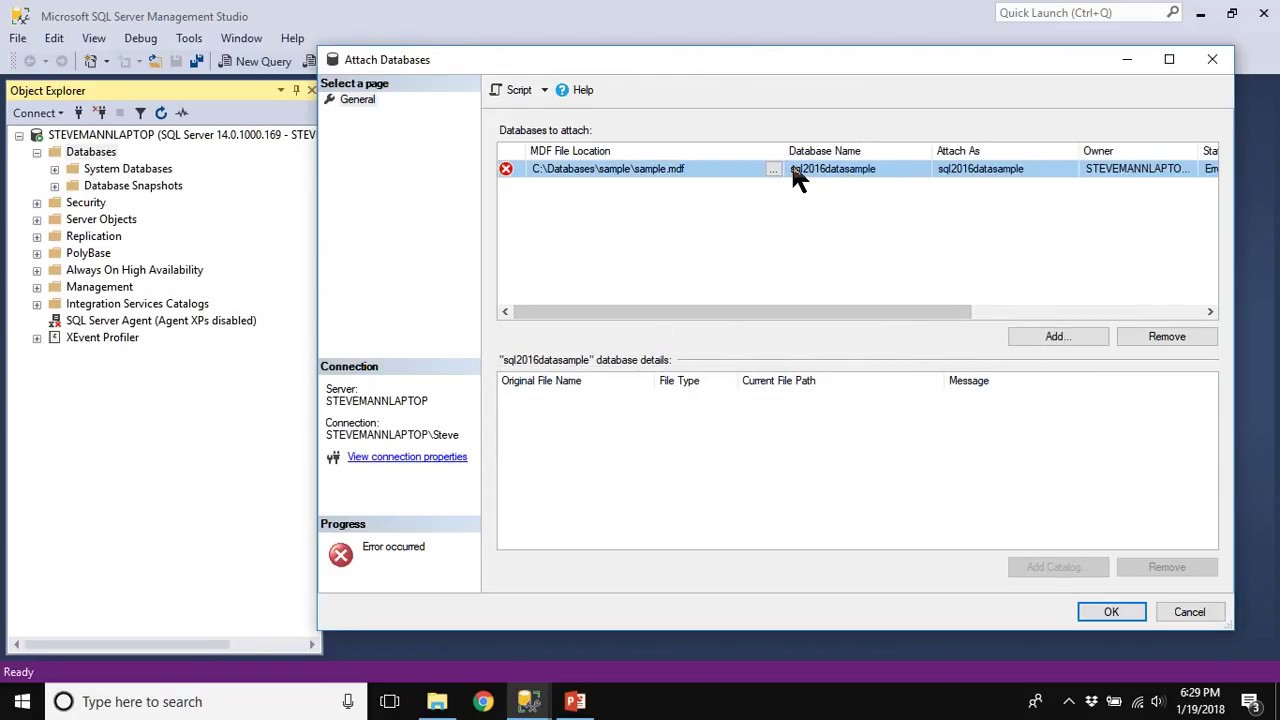The width and height of the screenshot is (1280, 720).
Task: Click the Script button in Attach Databases
Action: click(512, 90)
